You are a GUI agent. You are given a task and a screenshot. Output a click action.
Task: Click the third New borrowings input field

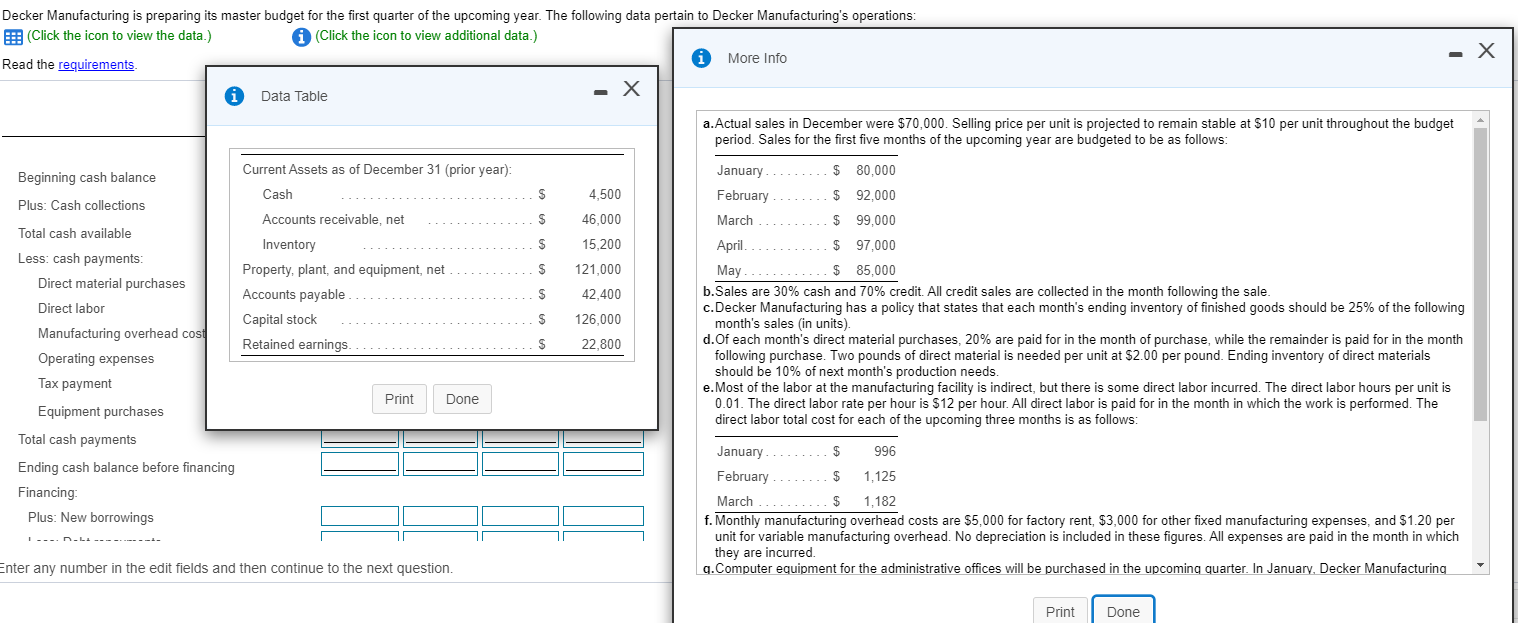click(521, 516)
